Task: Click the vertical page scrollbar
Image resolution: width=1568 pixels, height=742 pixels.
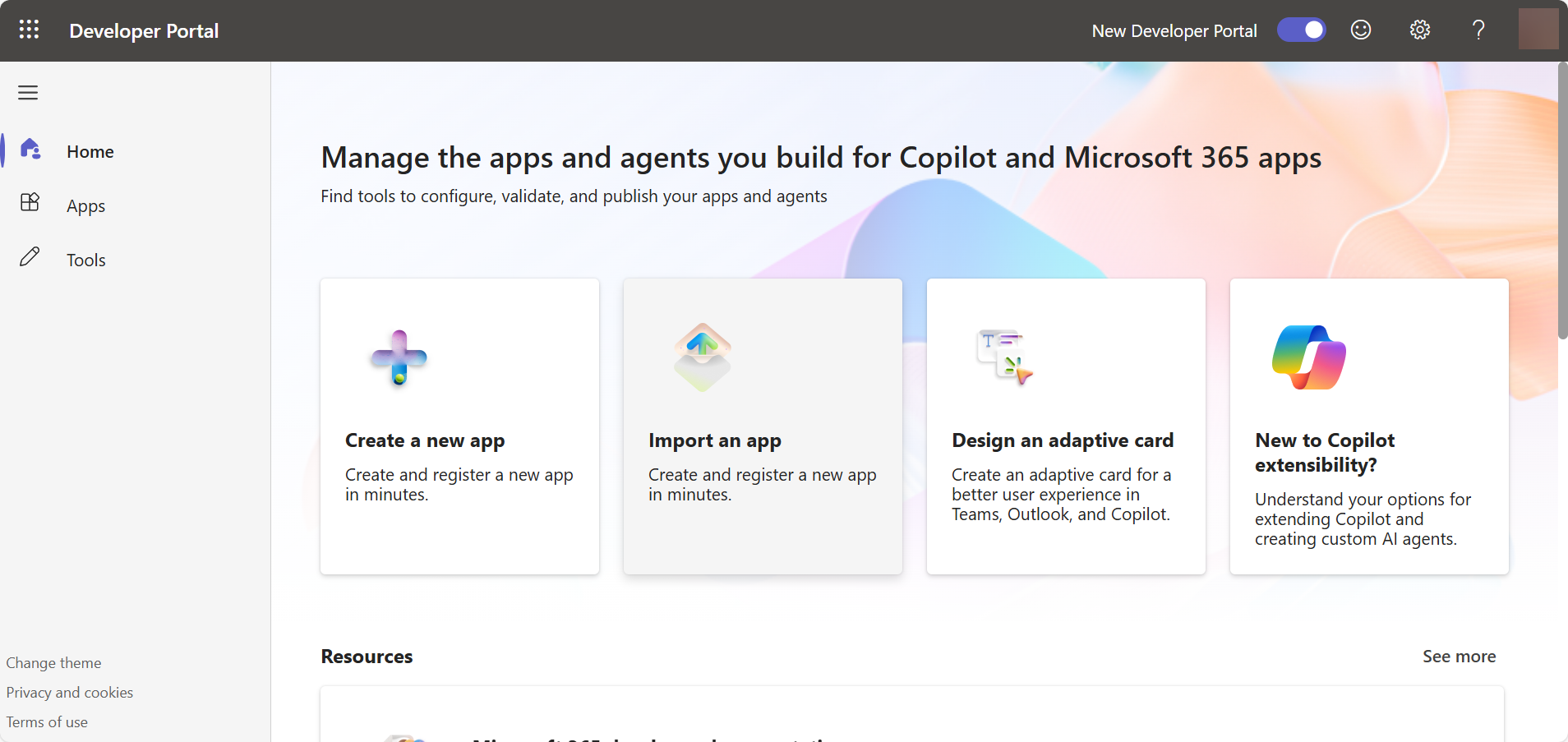Action: point(1562,201)
